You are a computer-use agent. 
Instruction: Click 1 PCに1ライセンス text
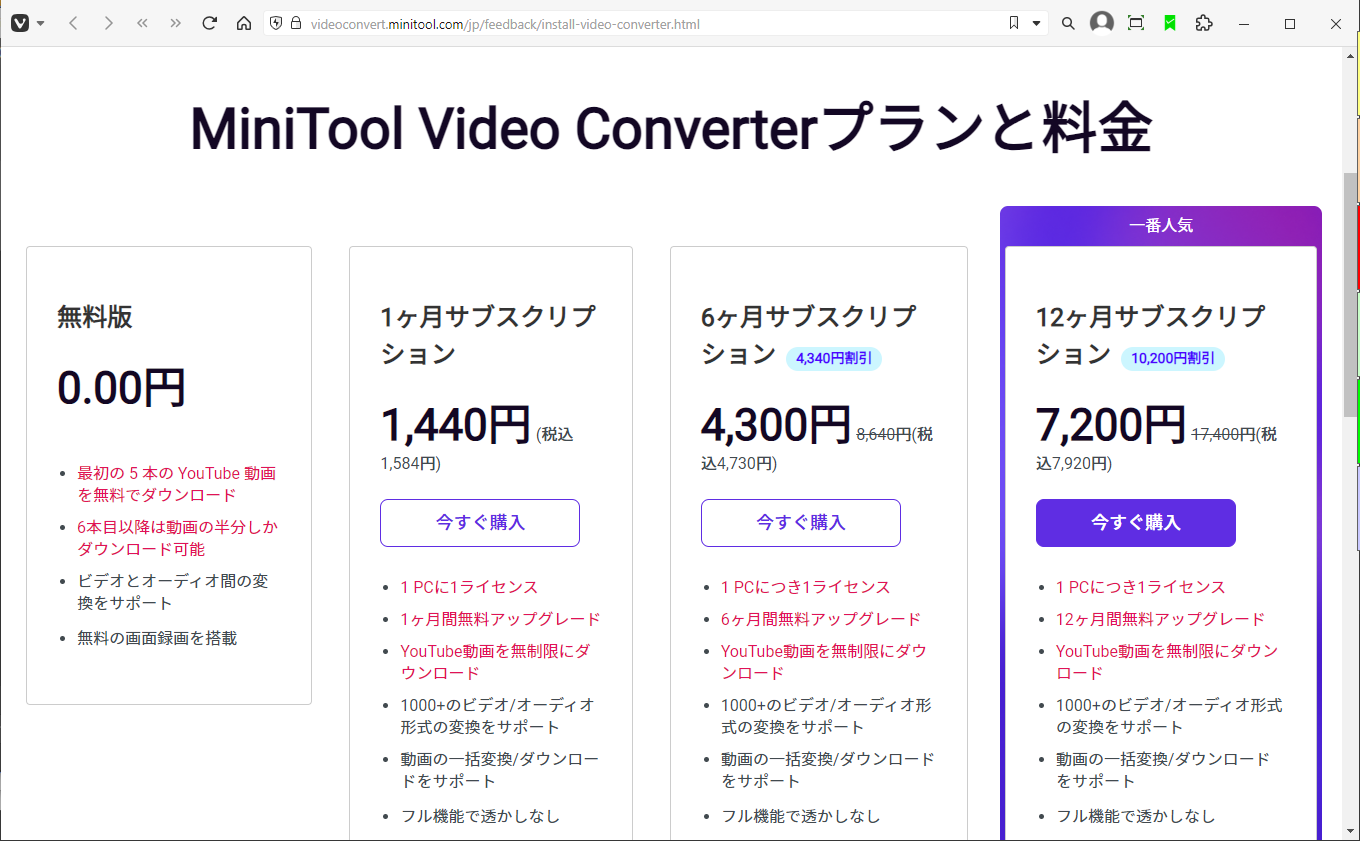pyautogui.click(x=469, y=587)
